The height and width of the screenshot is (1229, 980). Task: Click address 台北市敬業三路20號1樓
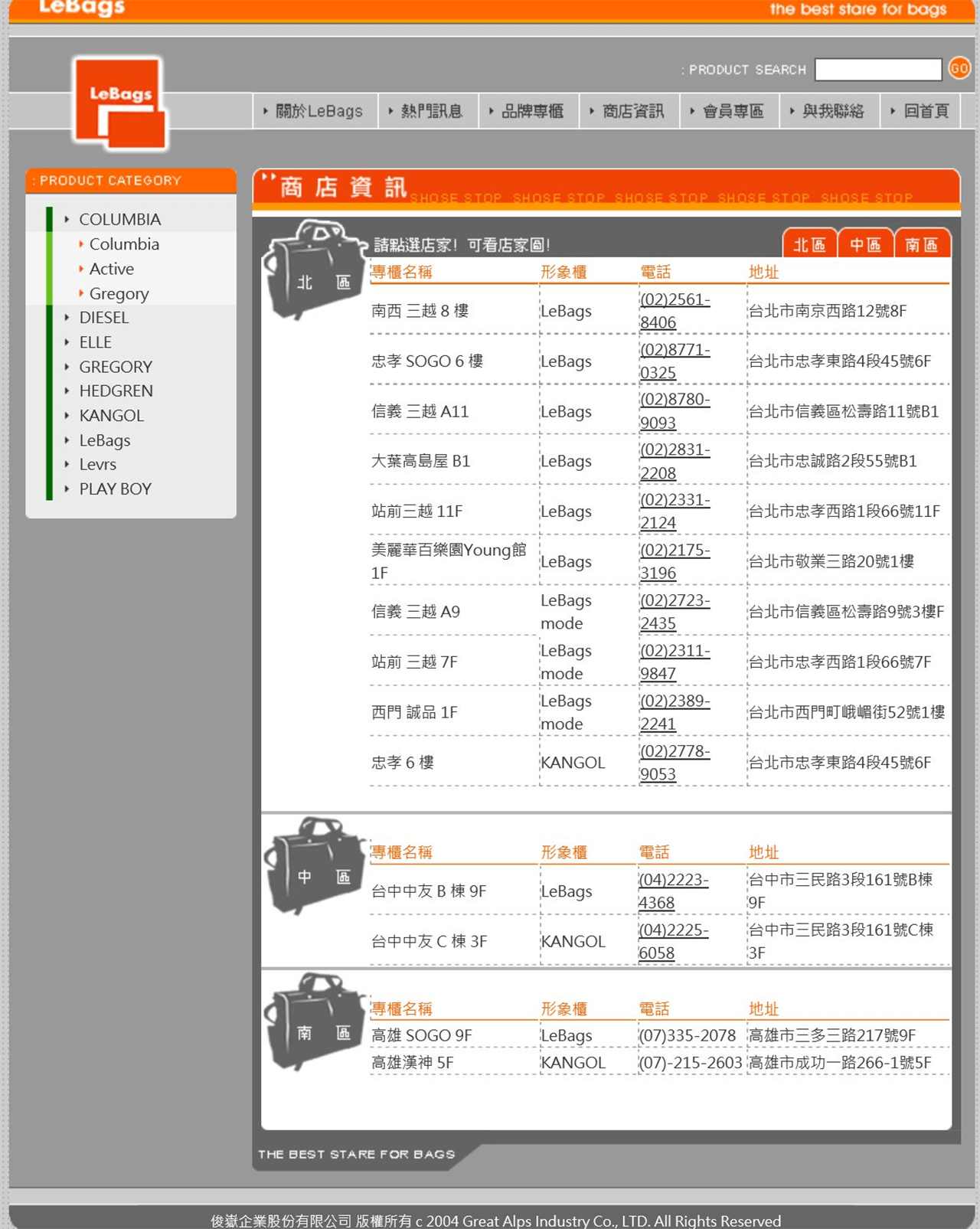[x=831, y=561]
